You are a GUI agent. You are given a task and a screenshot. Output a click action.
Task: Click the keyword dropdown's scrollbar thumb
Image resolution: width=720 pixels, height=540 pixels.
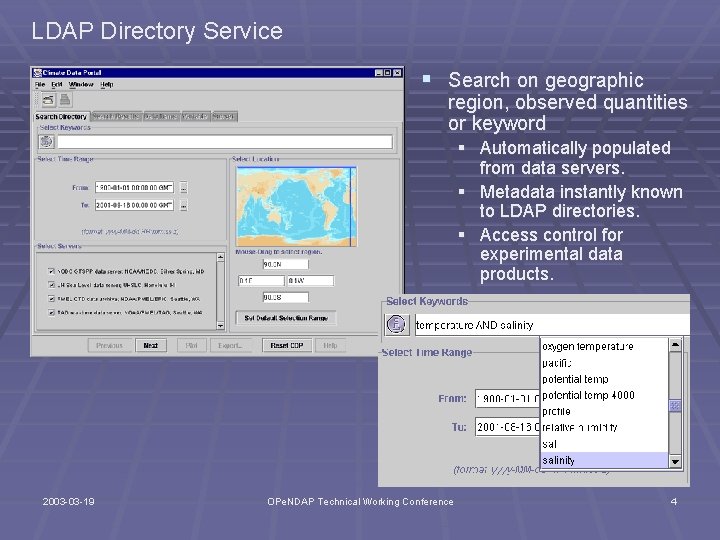point(675,405)
